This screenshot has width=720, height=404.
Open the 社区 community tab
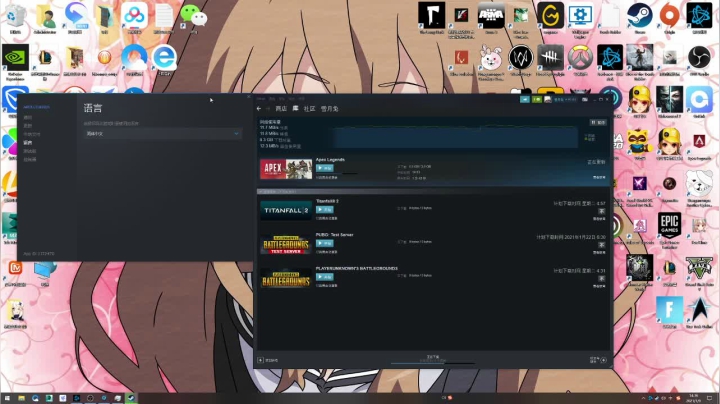309,109
